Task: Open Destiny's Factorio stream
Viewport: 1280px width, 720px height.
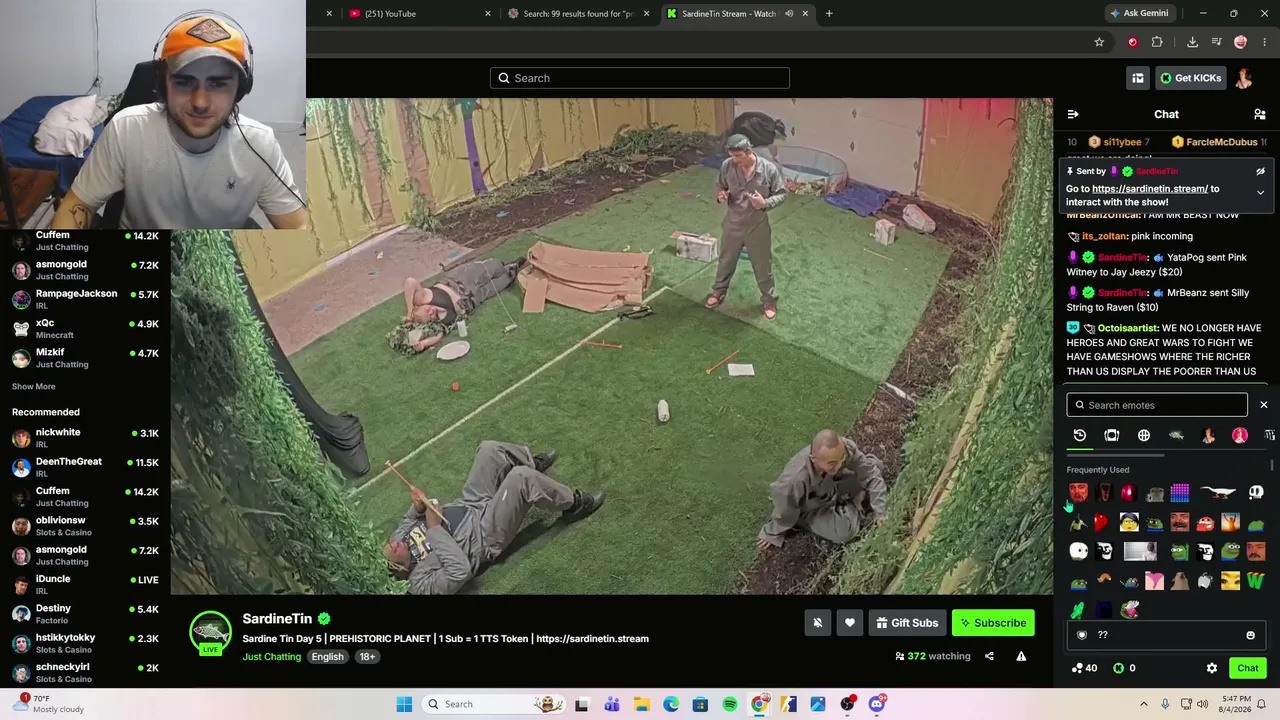Action: [85, 614]
